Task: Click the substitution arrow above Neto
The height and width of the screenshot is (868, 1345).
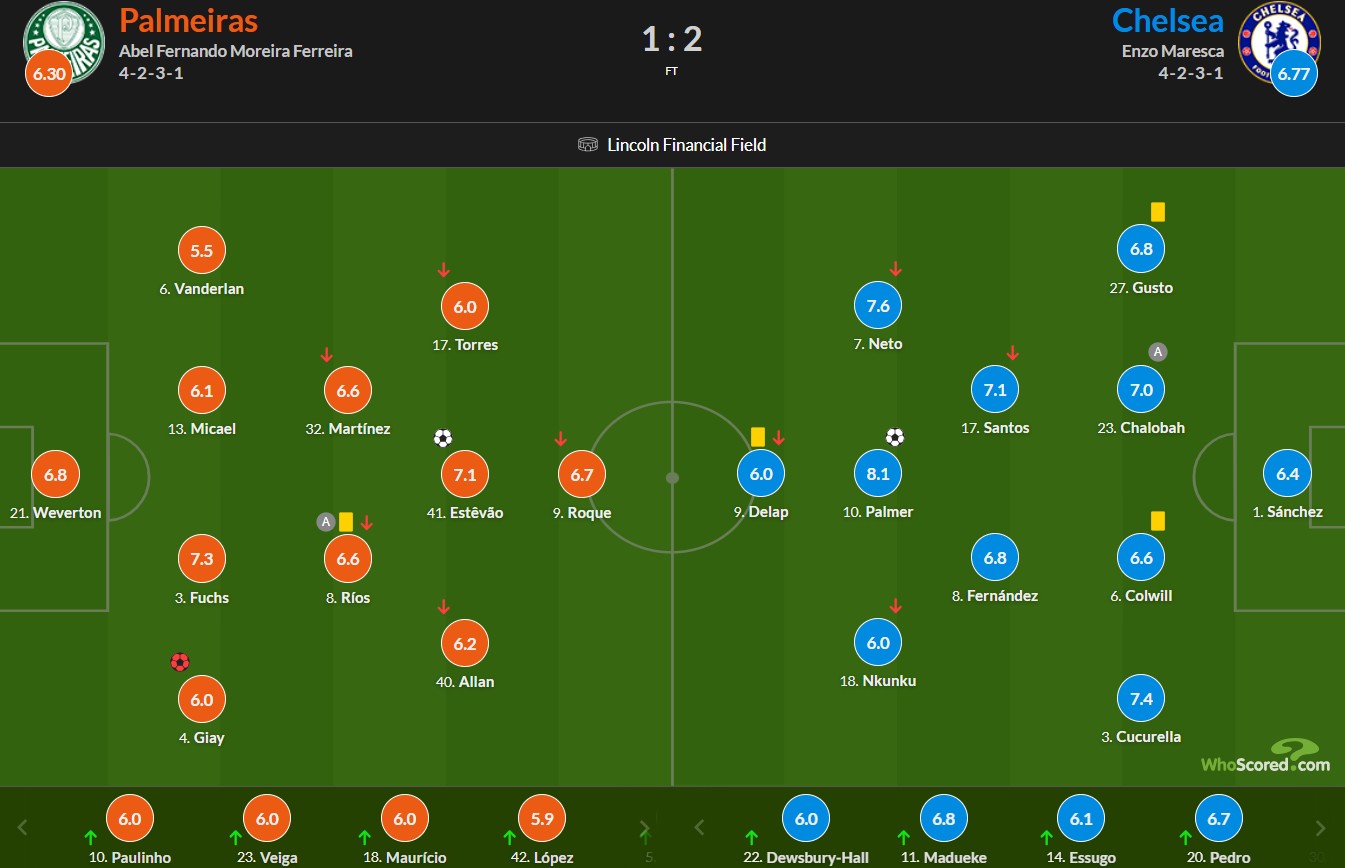Action: (x=896, y=269)
